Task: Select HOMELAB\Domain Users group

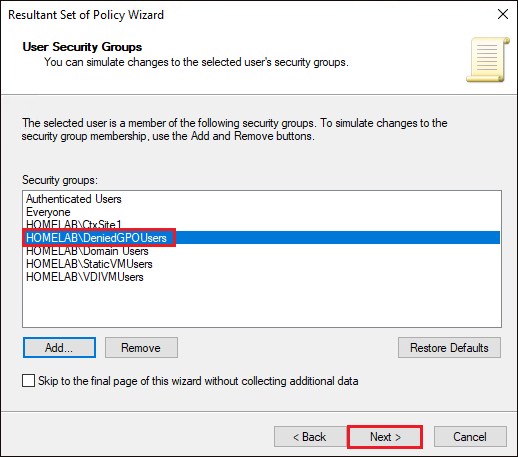Action: coord(87,251)
